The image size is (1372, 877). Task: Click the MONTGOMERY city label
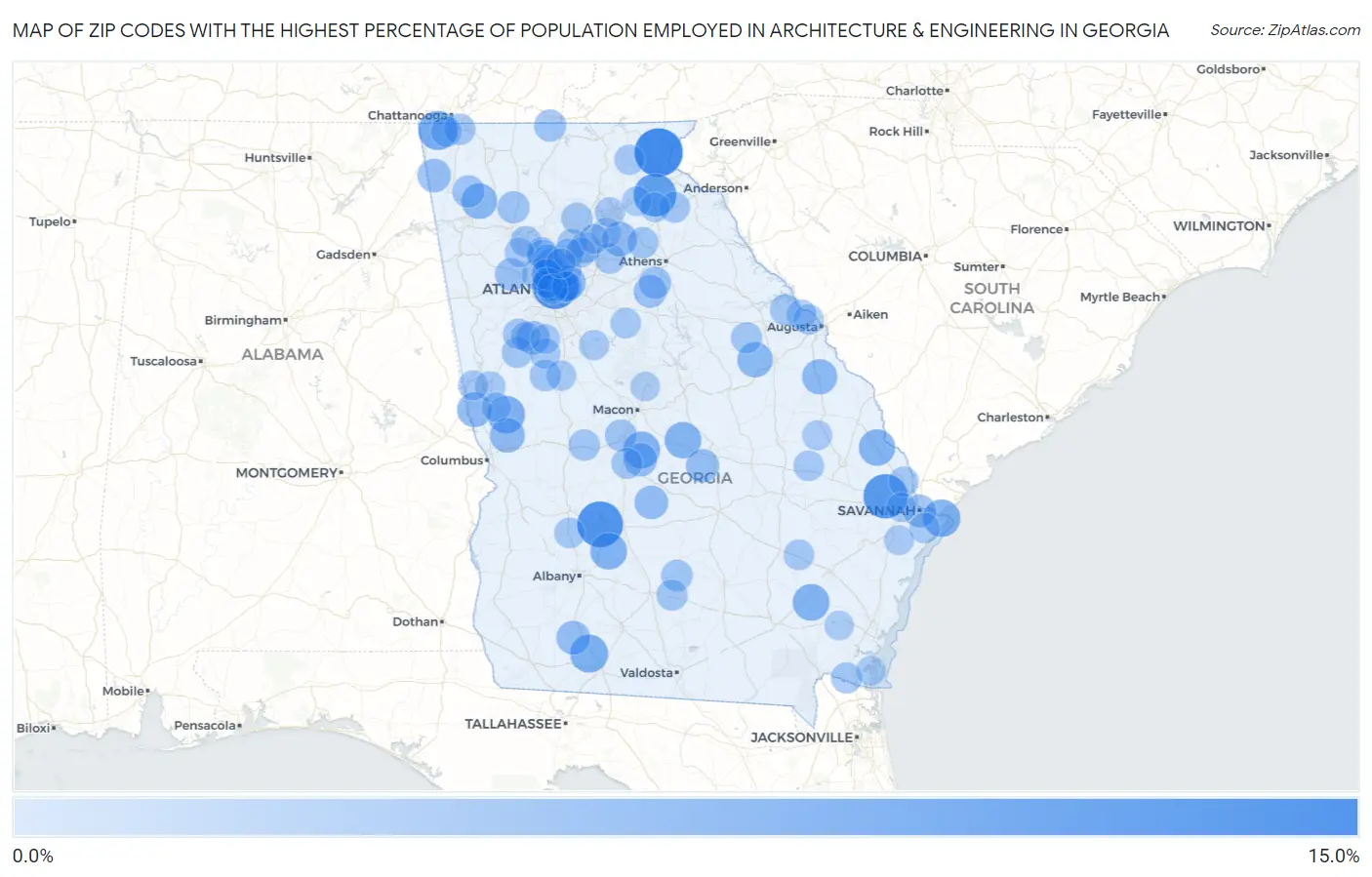point(287,473)
